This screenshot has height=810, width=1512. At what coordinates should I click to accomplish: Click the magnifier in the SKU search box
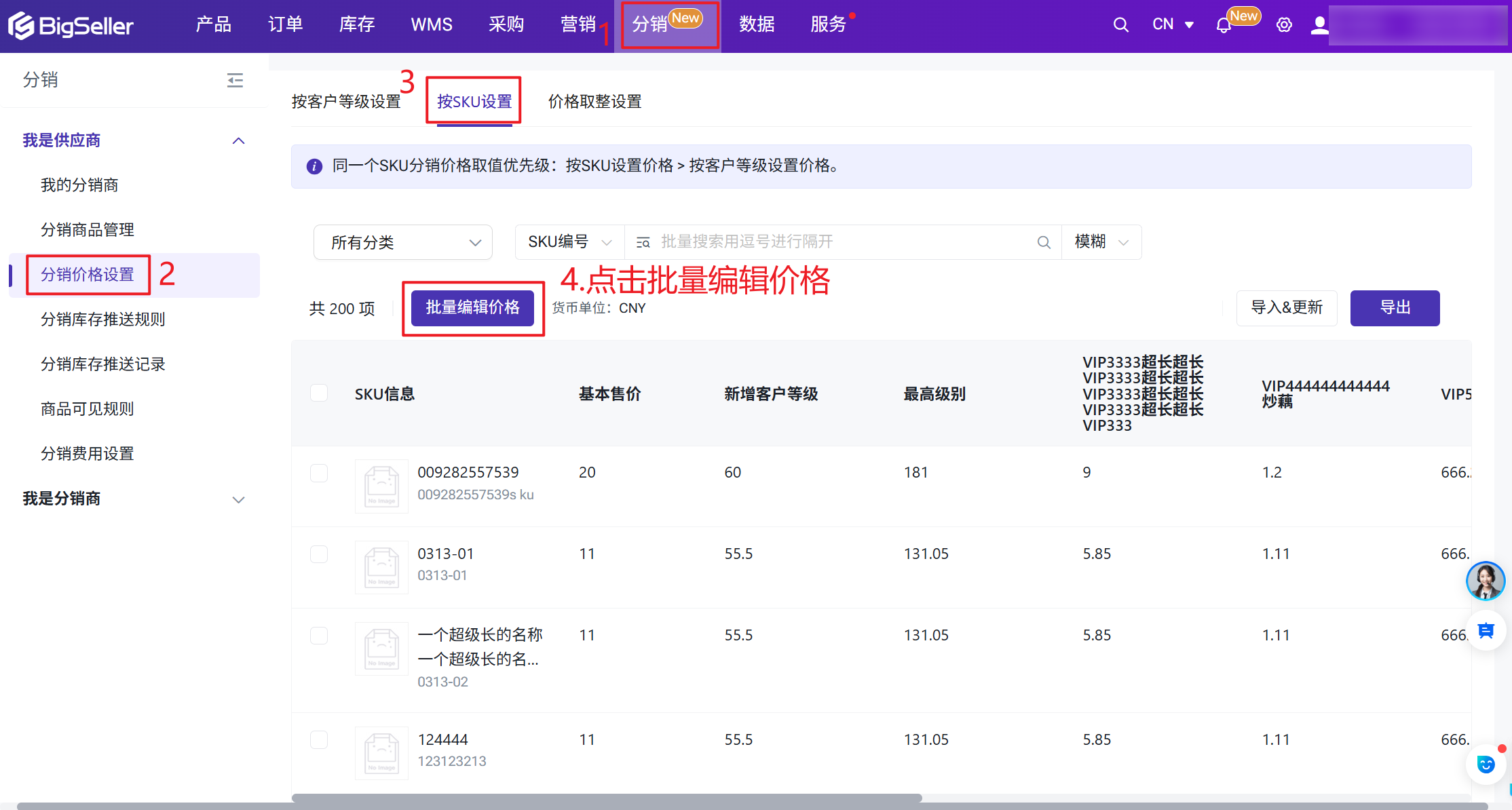pyautogui.click(x=1044, y=242)
